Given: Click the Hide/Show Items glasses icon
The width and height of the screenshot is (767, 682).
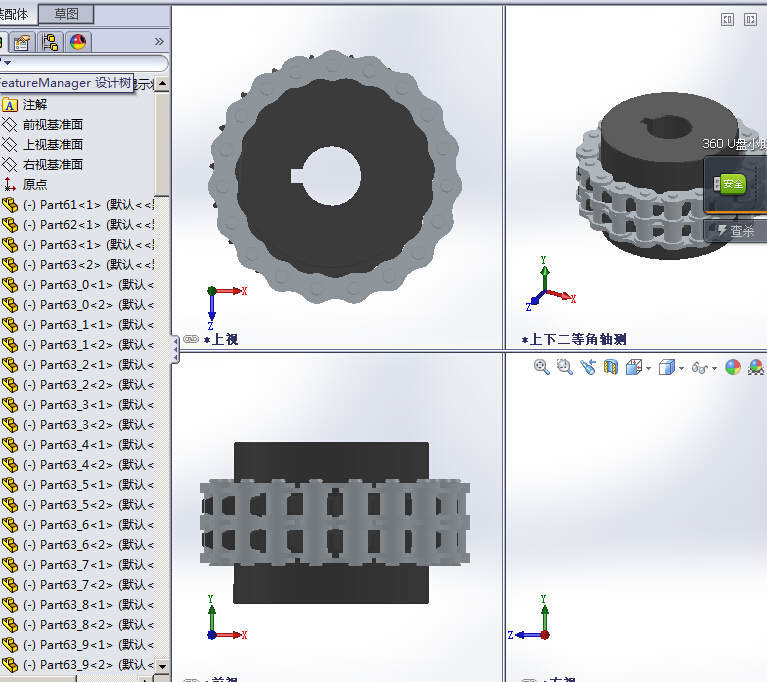Looking at the screenshot, I should tap(699, 368).
